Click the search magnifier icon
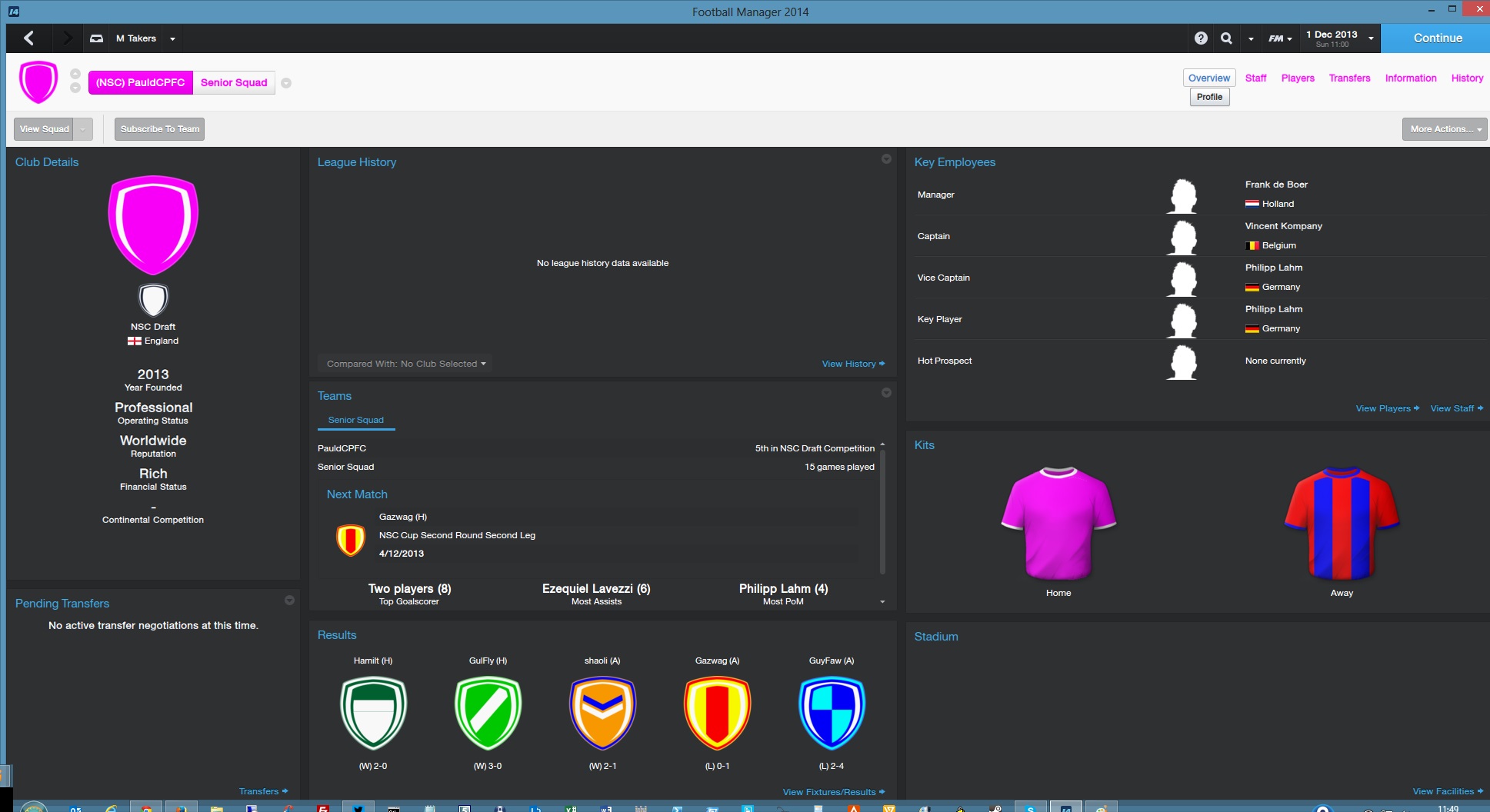Screen dimensions: 1490x812 1226,38
